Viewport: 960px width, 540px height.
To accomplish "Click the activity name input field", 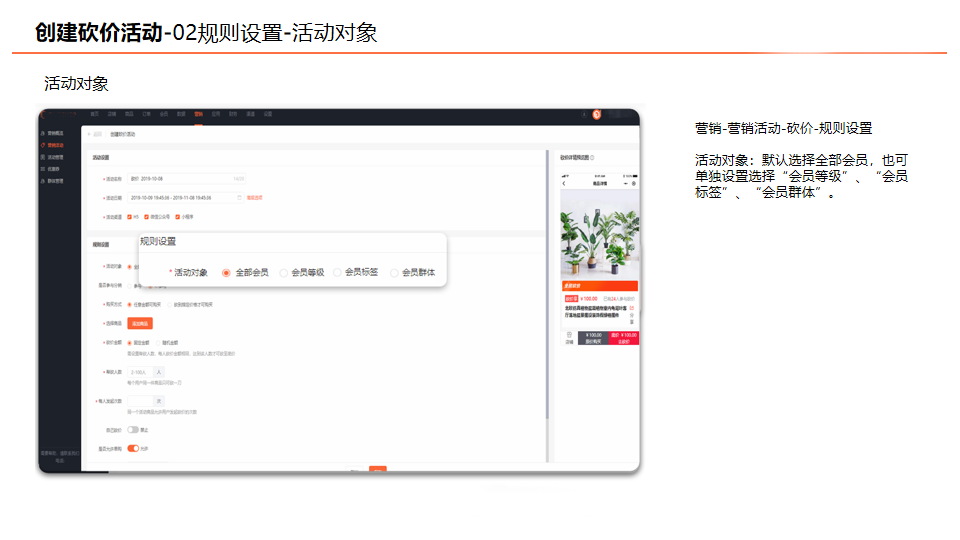I will 187,179.
